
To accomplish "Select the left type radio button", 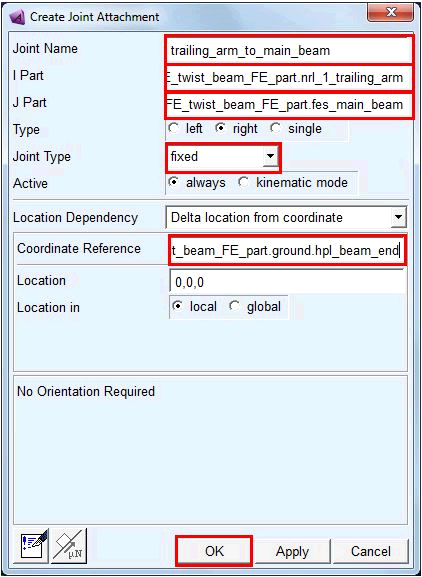I will 173,128.
